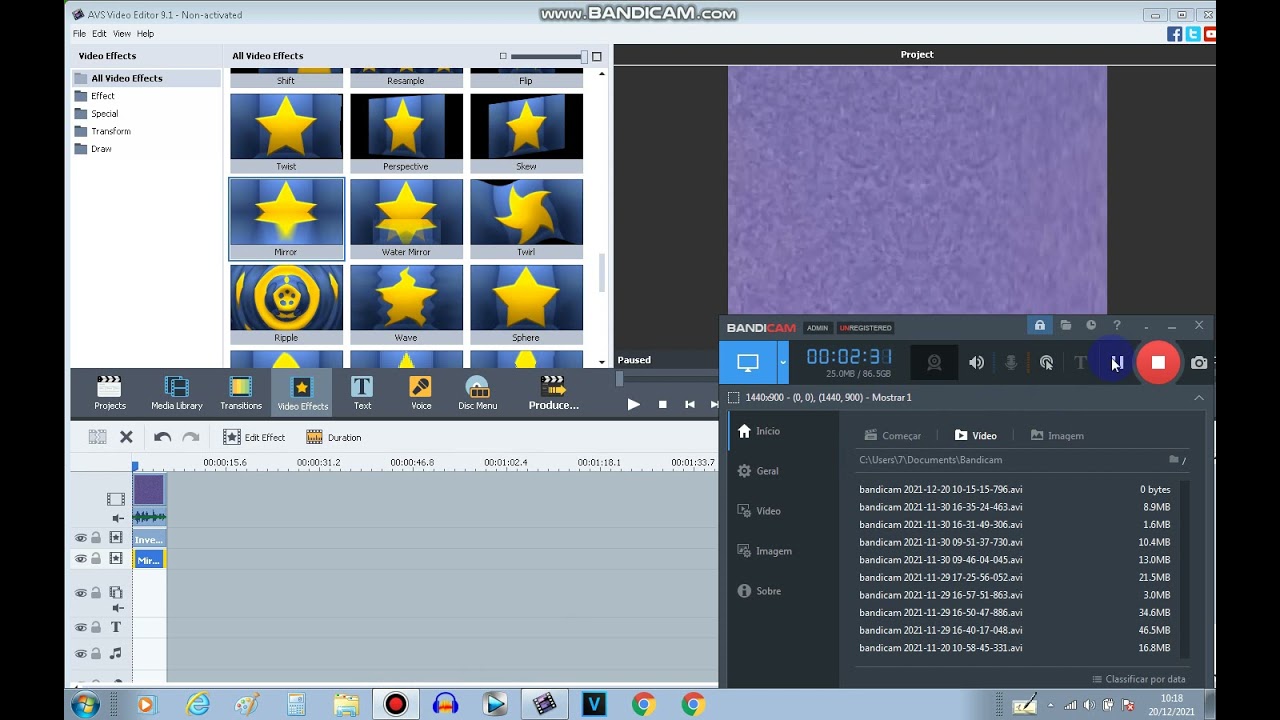Select the Video Effects toolbar button
Image resolution: width=1280 pixels, height=720 pixels.
(x=302, y=393)
